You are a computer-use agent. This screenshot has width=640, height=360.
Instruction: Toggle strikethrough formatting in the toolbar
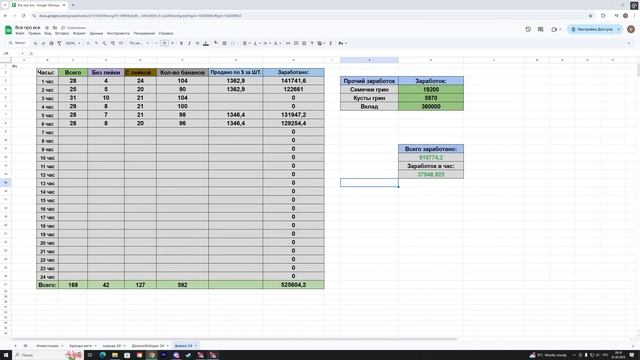(198, 43)
